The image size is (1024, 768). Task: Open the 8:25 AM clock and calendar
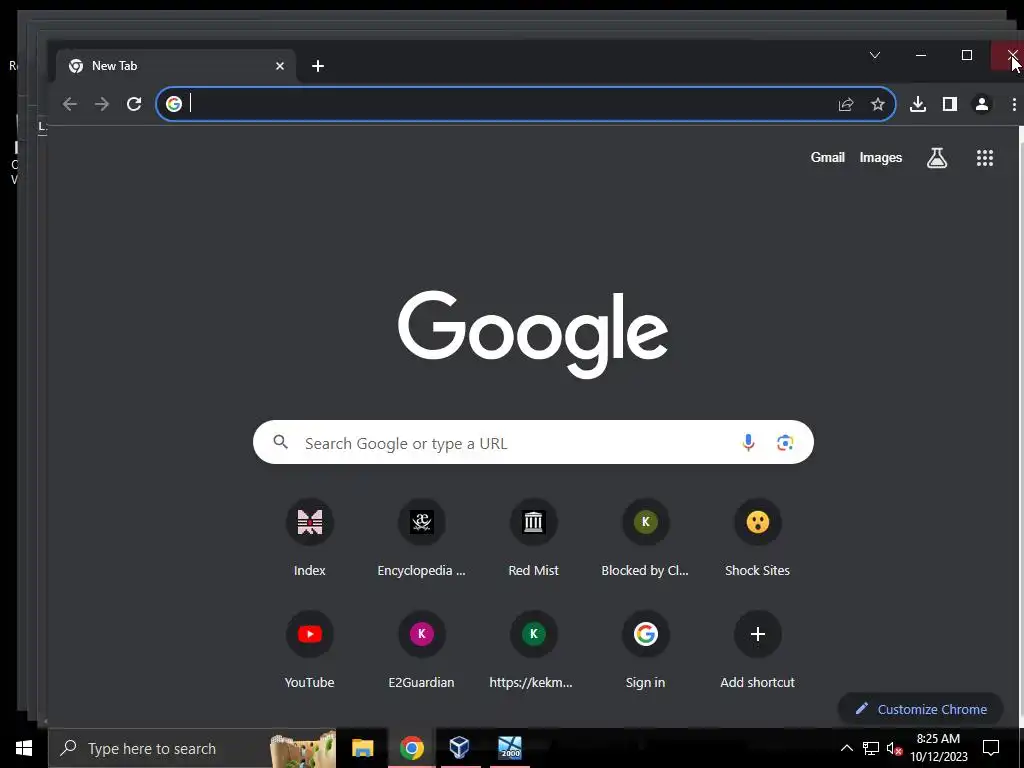(939, 748)
